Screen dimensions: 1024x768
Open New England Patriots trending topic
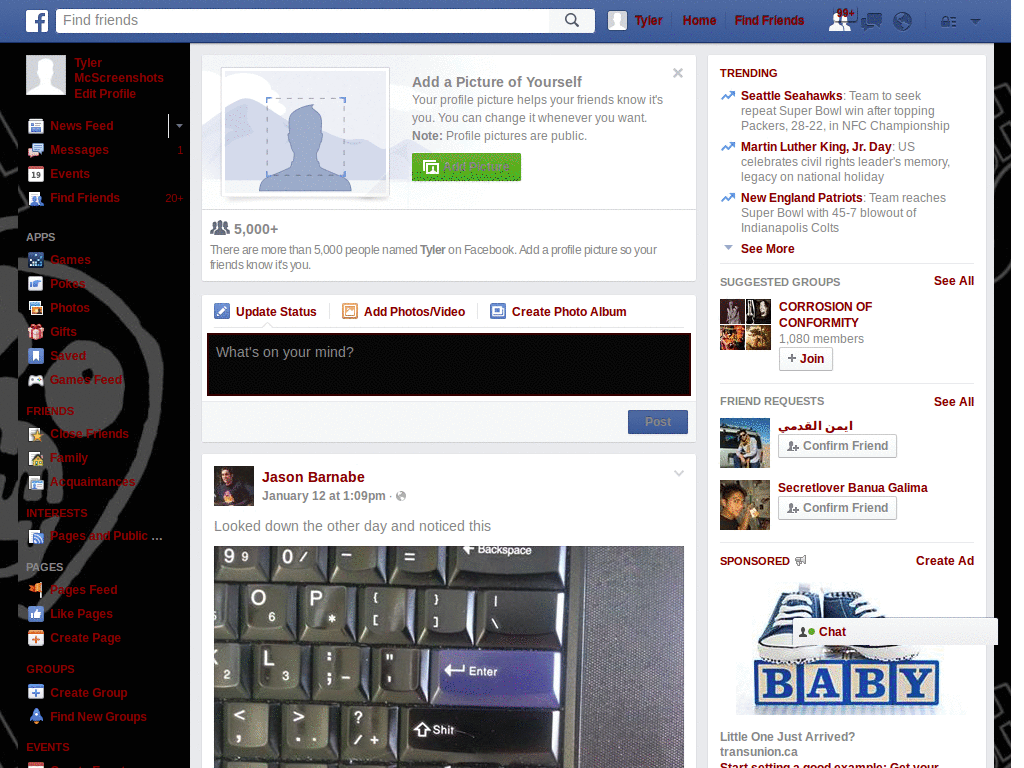click(x=801, y=198)
